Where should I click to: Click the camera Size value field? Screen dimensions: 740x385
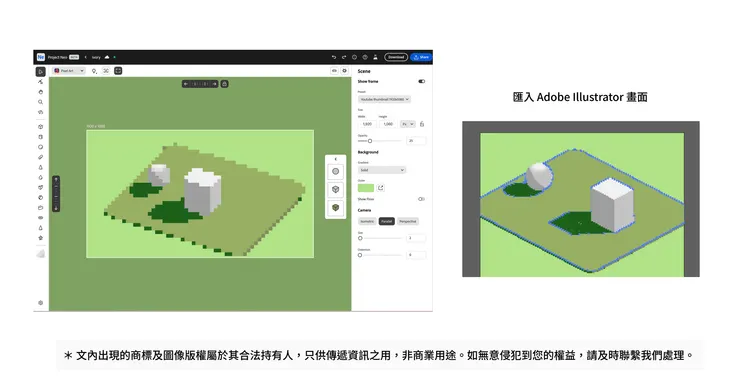point(416,238)
